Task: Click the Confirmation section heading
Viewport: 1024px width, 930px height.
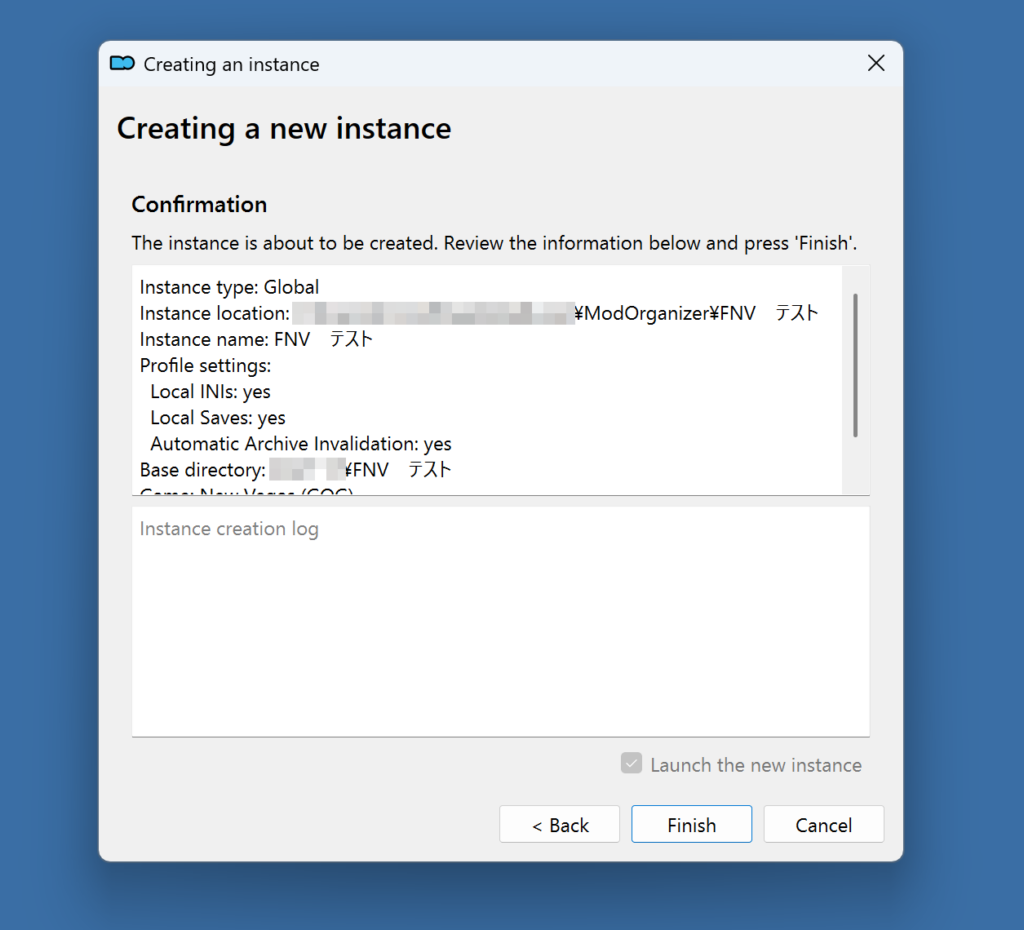Action: 199,205
